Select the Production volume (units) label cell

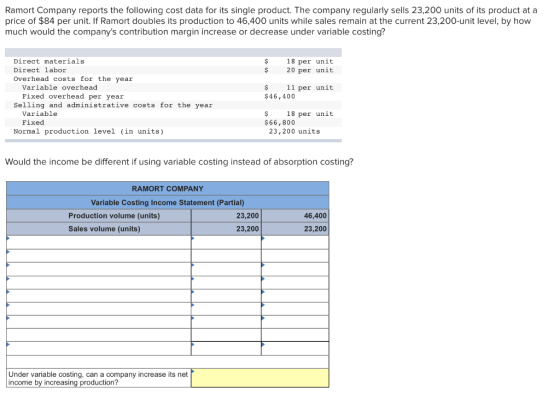[x=99, y=216]
